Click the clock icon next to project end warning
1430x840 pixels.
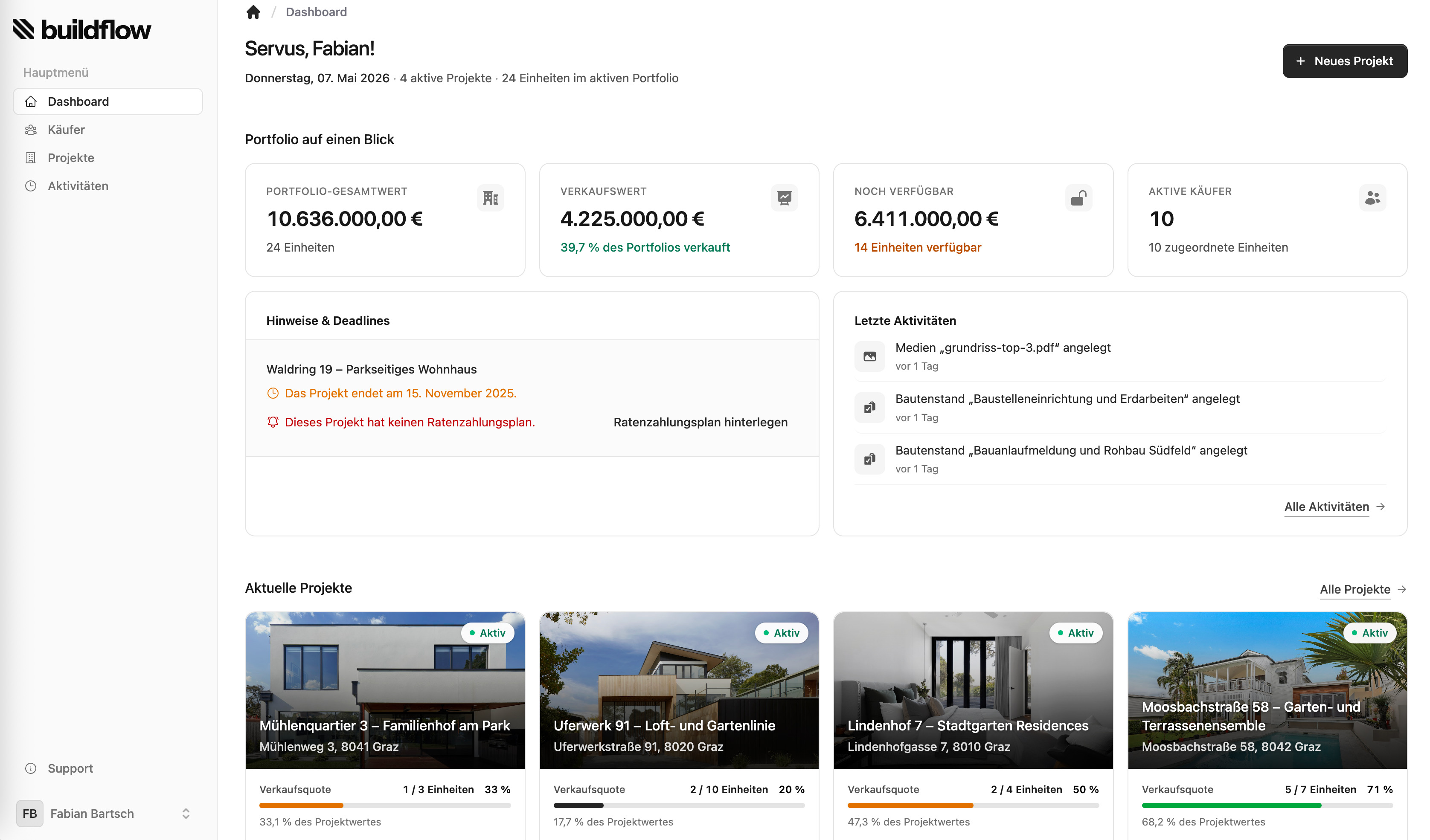click(273, 393)
